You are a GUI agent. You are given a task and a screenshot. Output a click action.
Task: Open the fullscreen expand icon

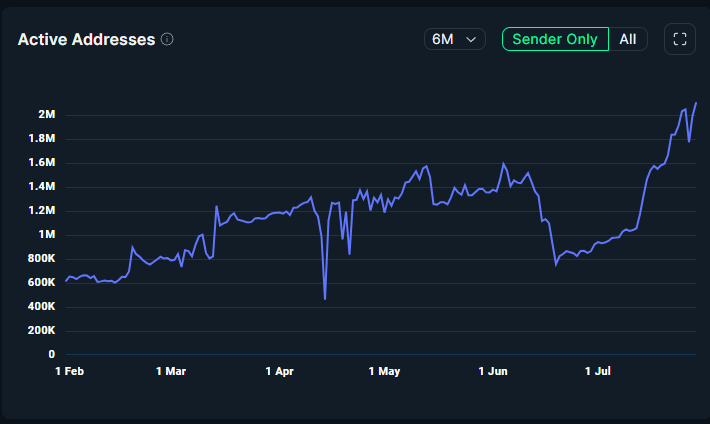(680, 39)
